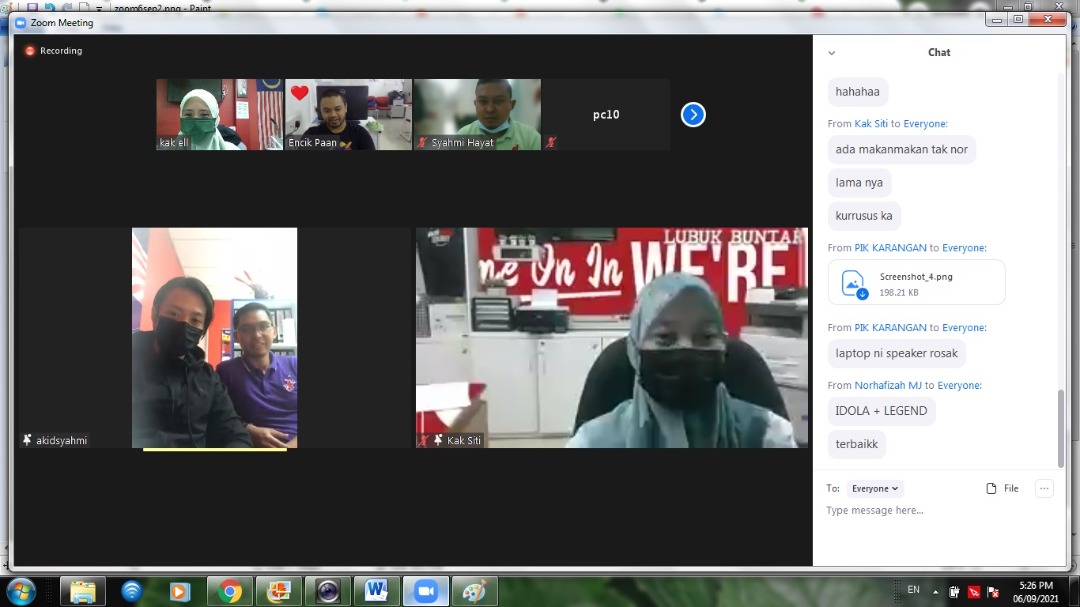This screenshot has width=1080, height=607.
Task: Collapse the Chat panel chevron
Action: tap(831, 53)
